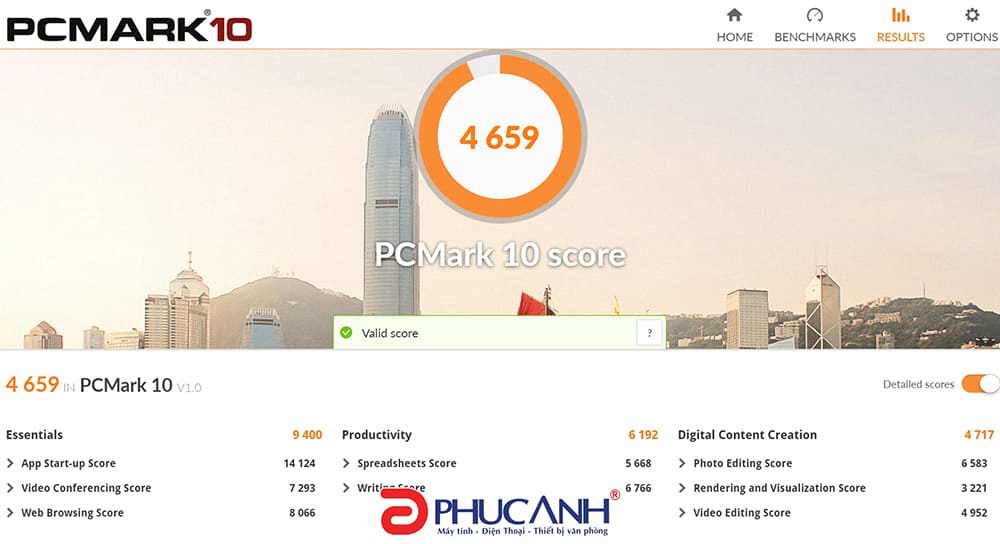Click the App Start-up value 14 124

[x=299, y=463]
